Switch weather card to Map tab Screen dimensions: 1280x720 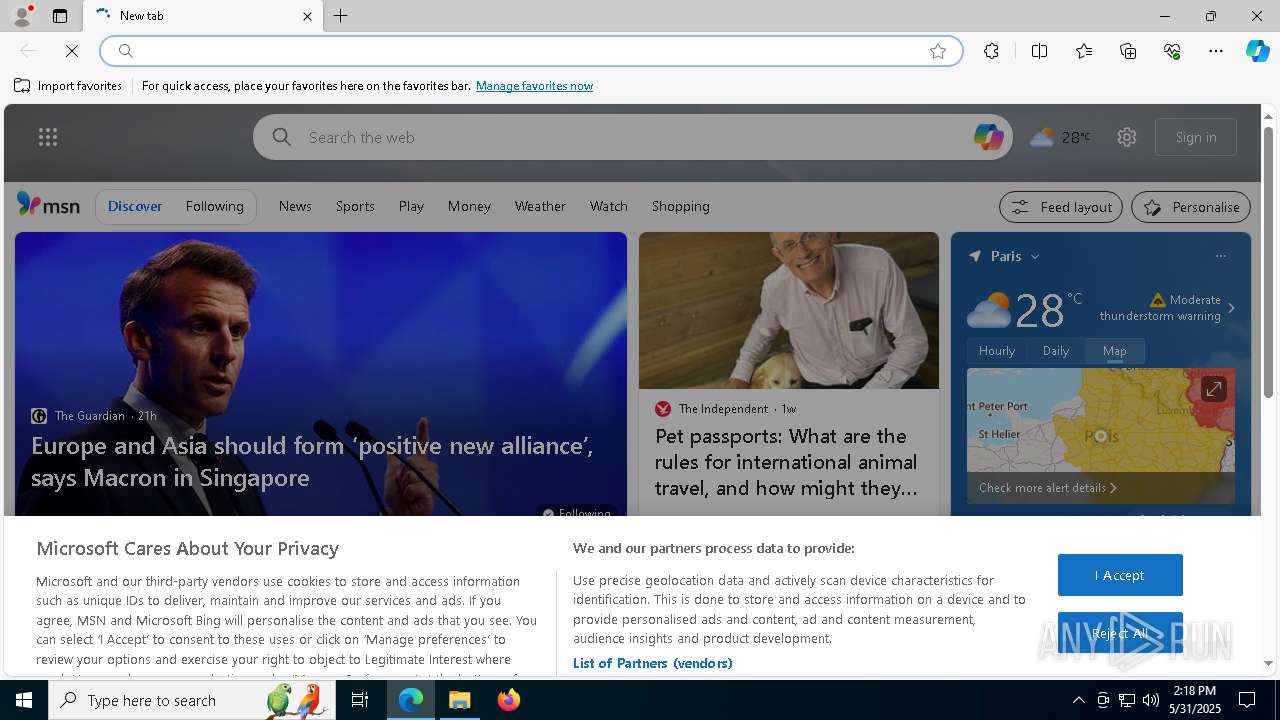click(x=1115, y=351)
